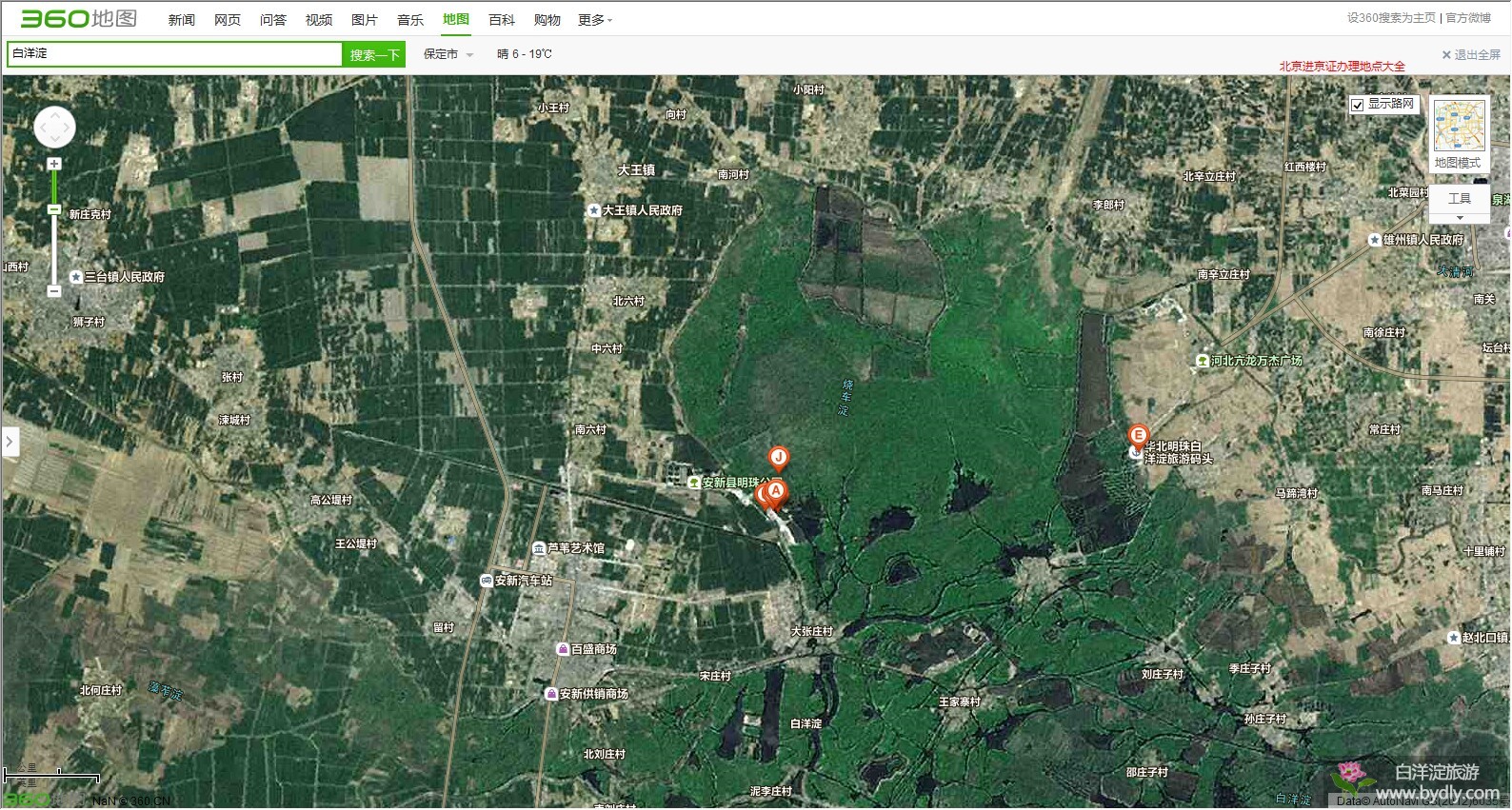Click the 新庄克村 map label
Screen dimensions: 1512x810
click(90, 215)
